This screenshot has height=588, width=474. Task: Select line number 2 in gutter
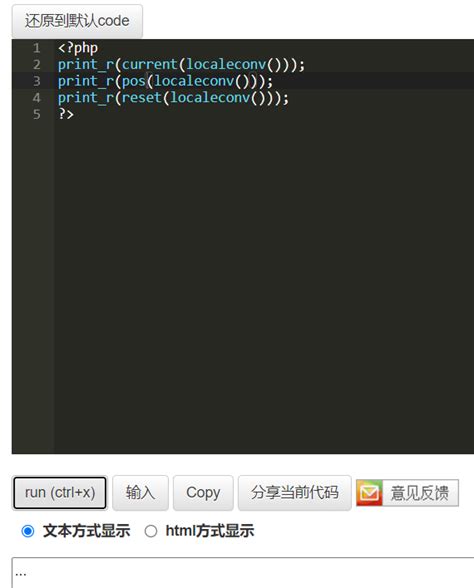36,64
